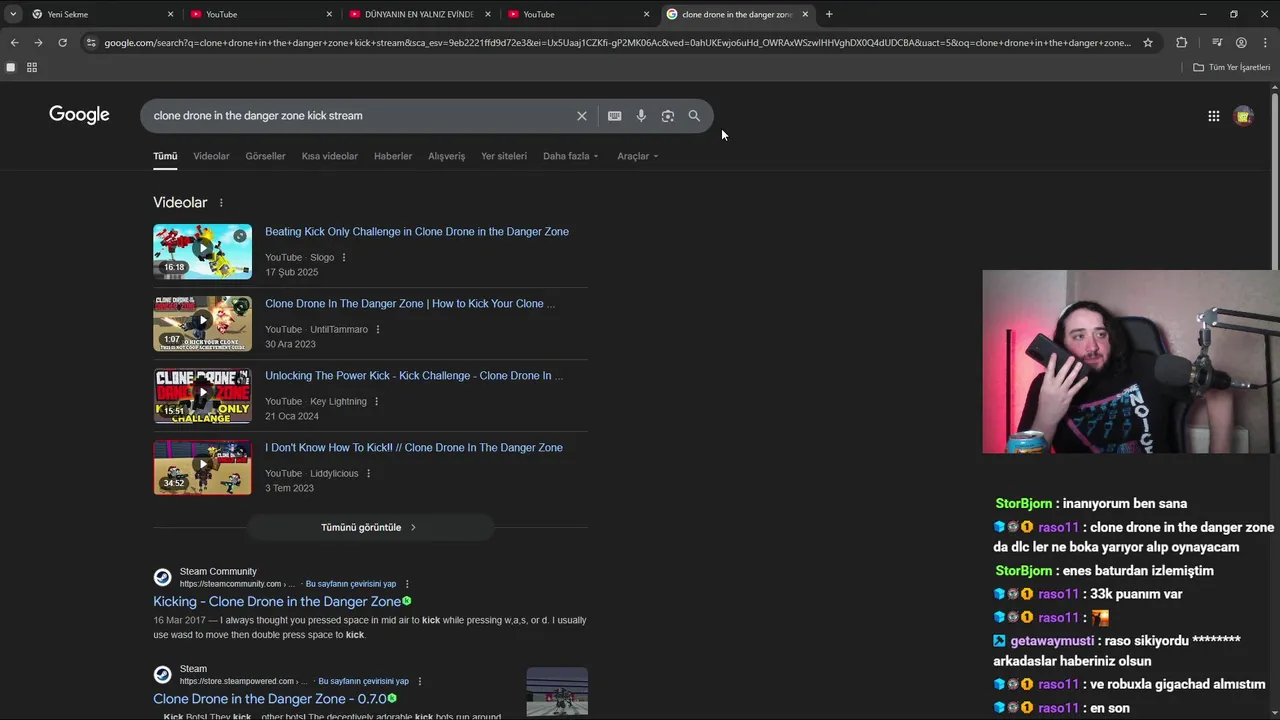Select the Tümü search tab
1280x720 pixels.
coord(165,156)
